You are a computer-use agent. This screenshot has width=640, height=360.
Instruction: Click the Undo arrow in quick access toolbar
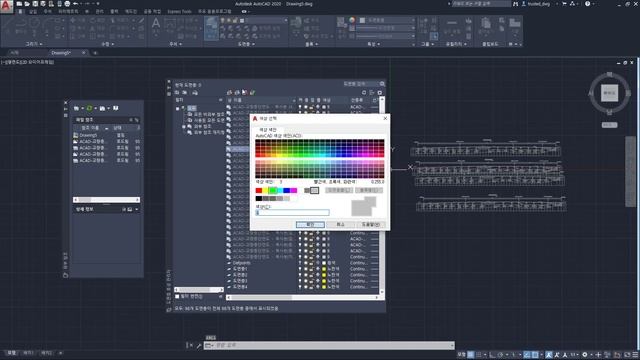pyautogui.click(x=75, y=4)
